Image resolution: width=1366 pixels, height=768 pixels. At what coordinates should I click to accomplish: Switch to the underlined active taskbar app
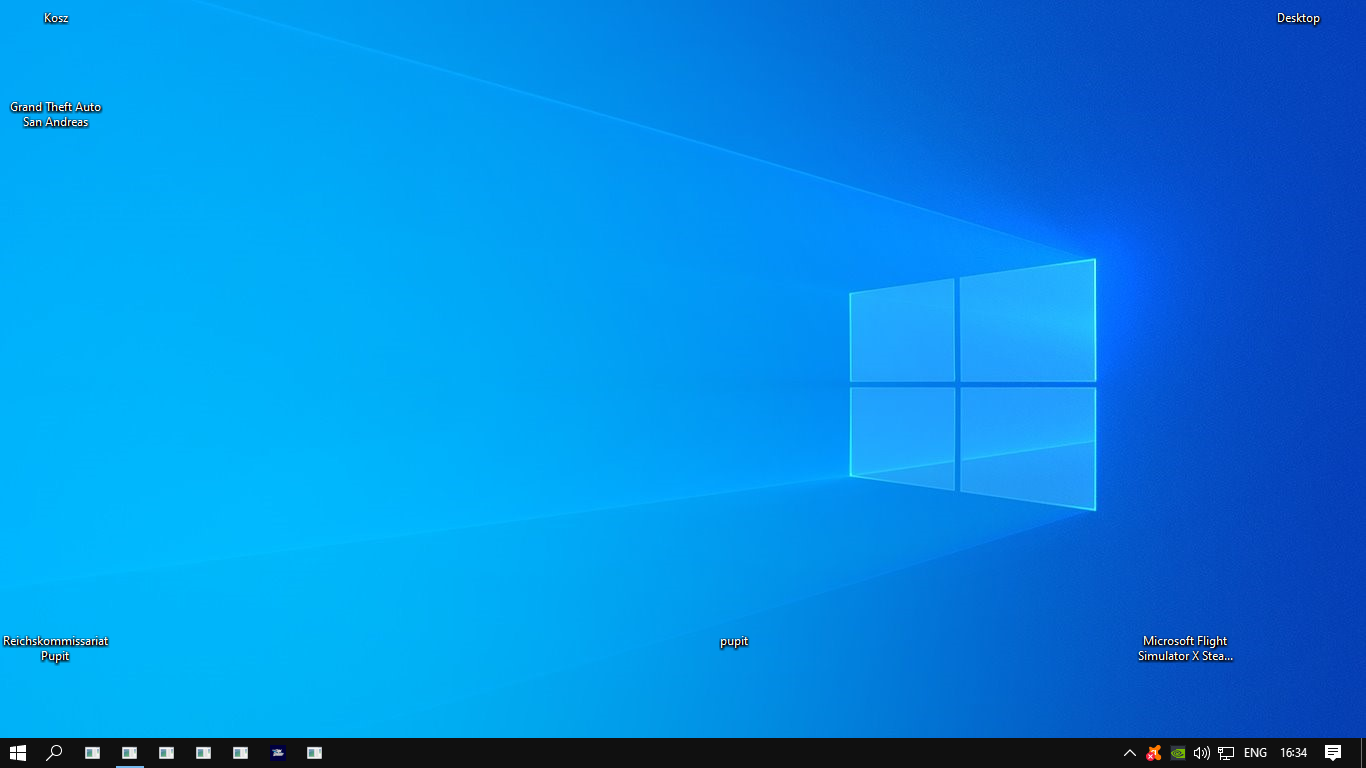tap(130, 753)
